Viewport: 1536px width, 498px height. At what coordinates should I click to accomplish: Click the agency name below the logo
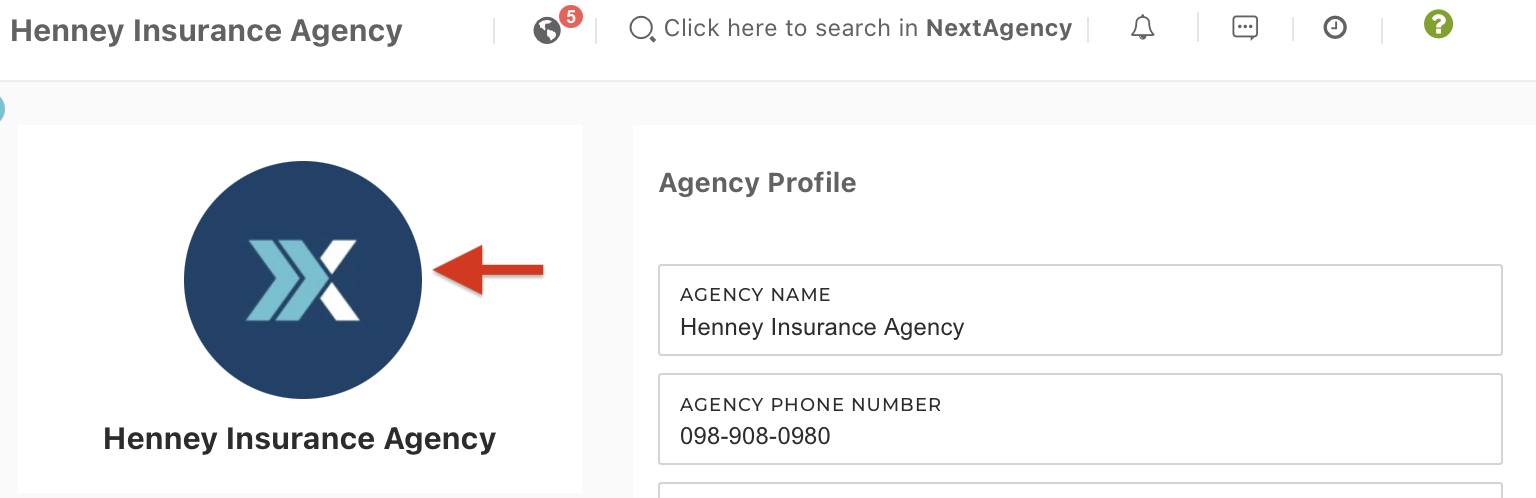300,439
